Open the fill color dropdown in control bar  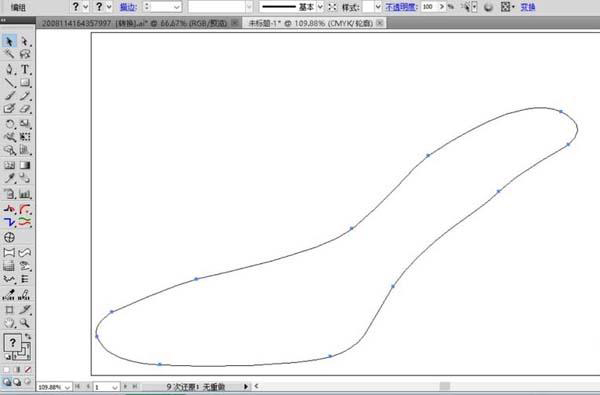tap(86, 7)
